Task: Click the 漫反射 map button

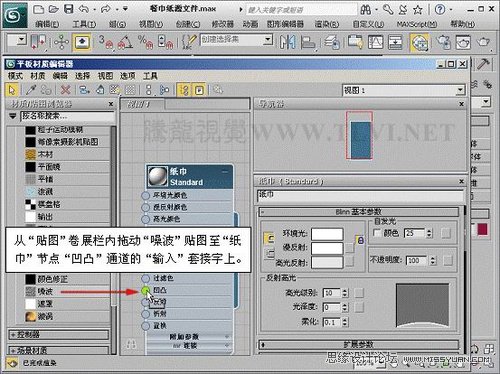Action: click(x=349, y=248)
